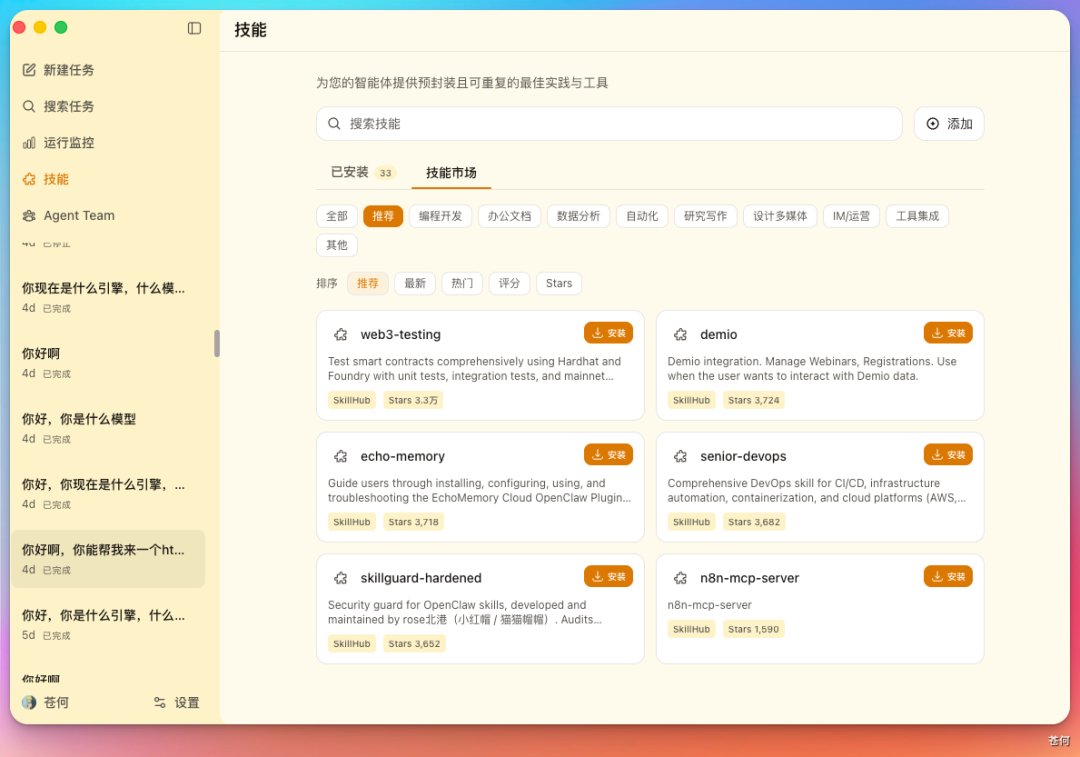This screenshot has width=1080, height=757.
Task: Filter by 全部 category
Action: (x=337, y=216)
